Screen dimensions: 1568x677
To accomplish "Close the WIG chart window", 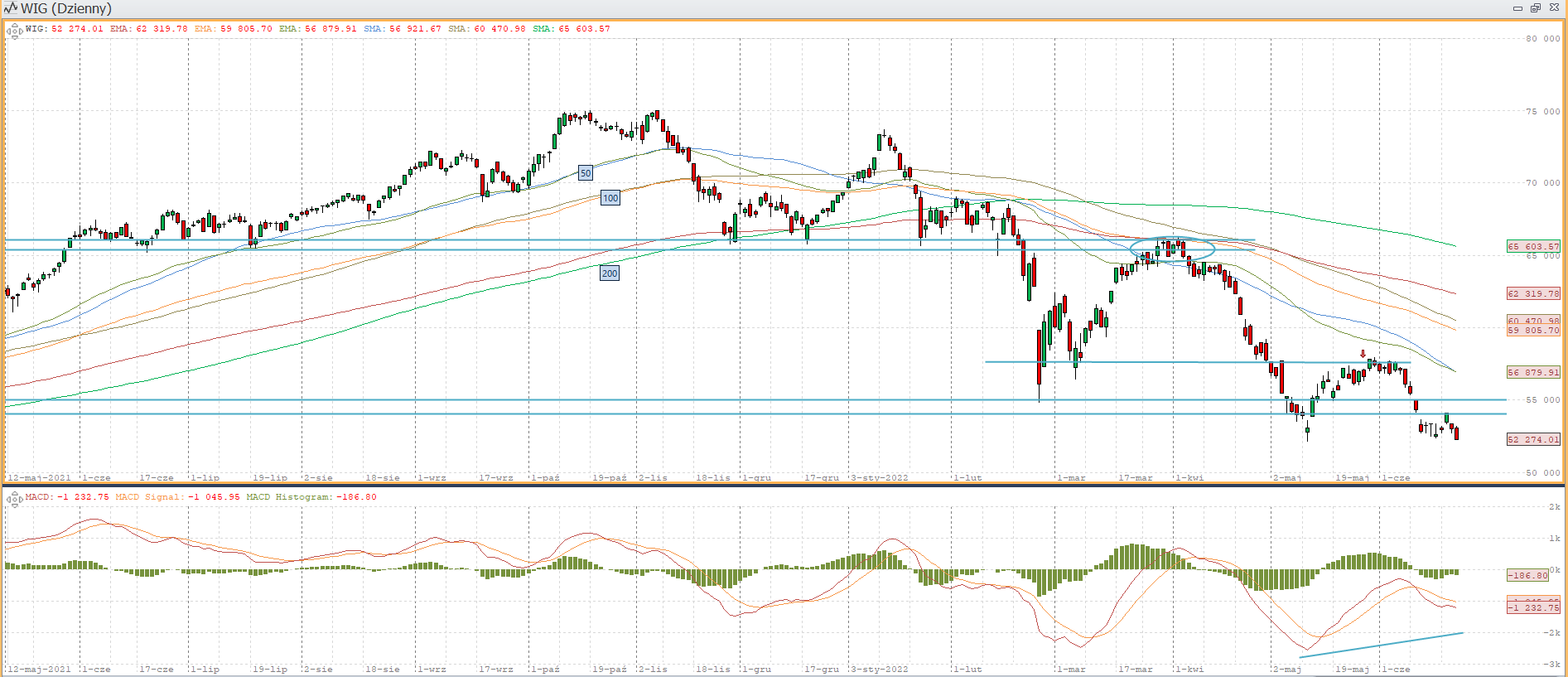I will click(1554, 8).
